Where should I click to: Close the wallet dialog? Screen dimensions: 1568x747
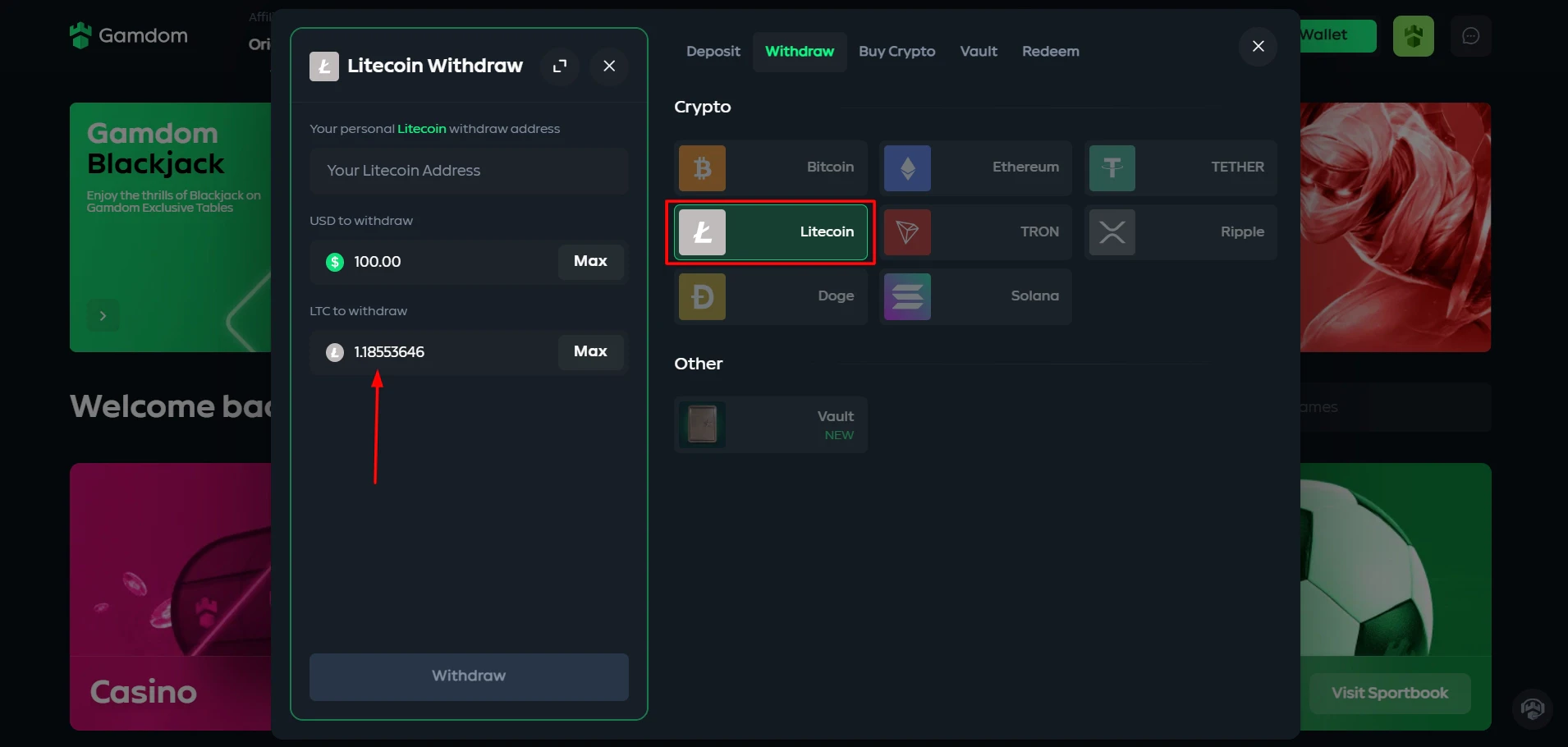click(1258, 47)
